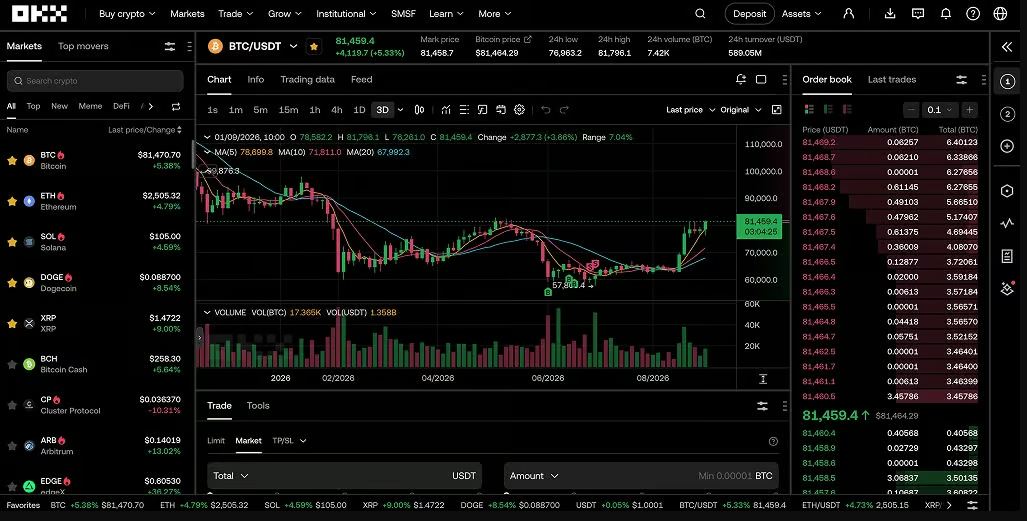The width and height of the screenshot is (1027, 521).
Task: Toggle BTC/USDT favorite star in header
Action: [x=314, y=47]
